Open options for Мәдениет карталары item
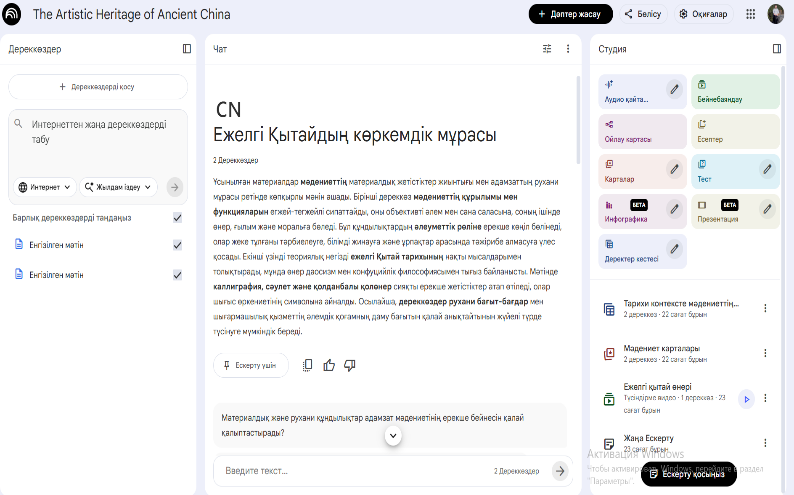794x495 pixels. click(x=765, y=353)
